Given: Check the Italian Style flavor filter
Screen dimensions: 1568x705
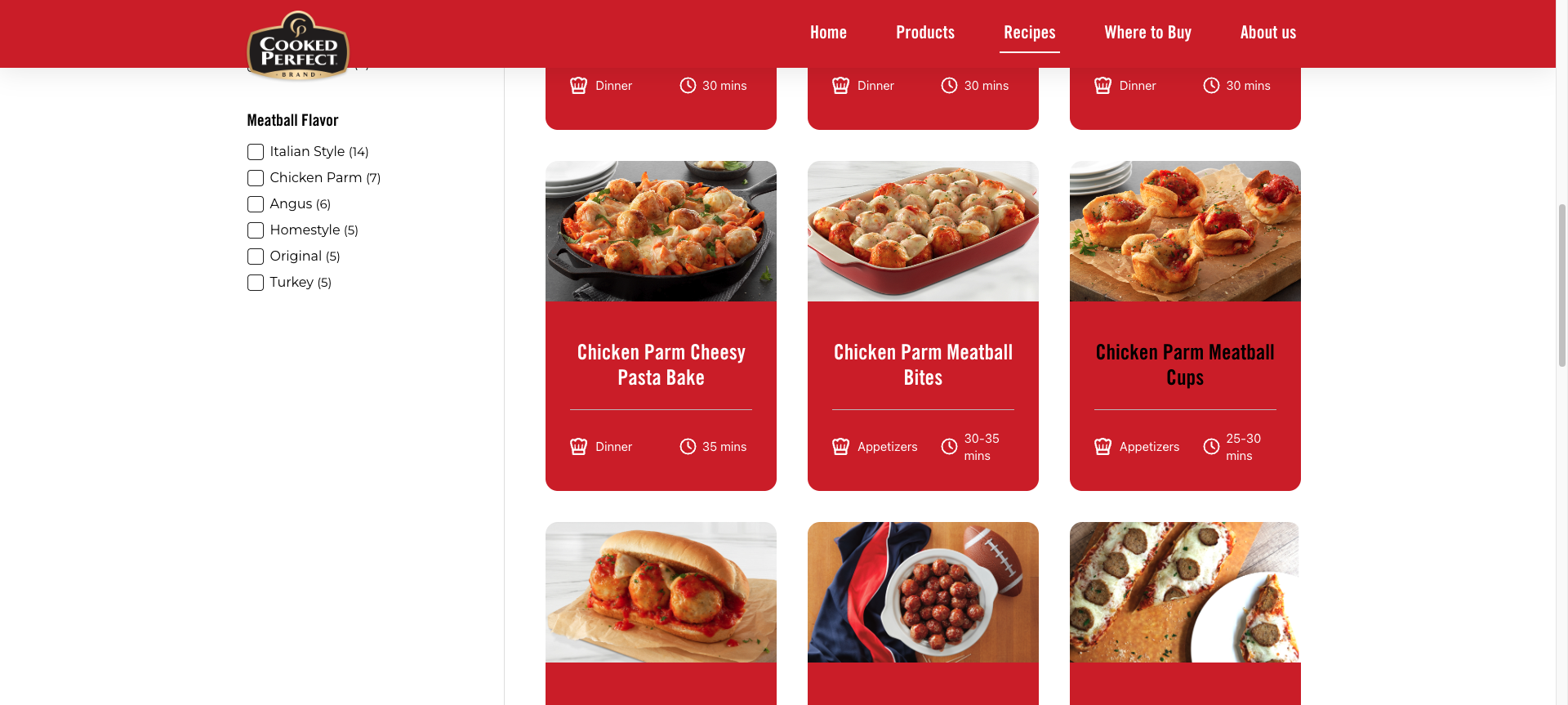Looking at the screenshot, I should point(256,152).
